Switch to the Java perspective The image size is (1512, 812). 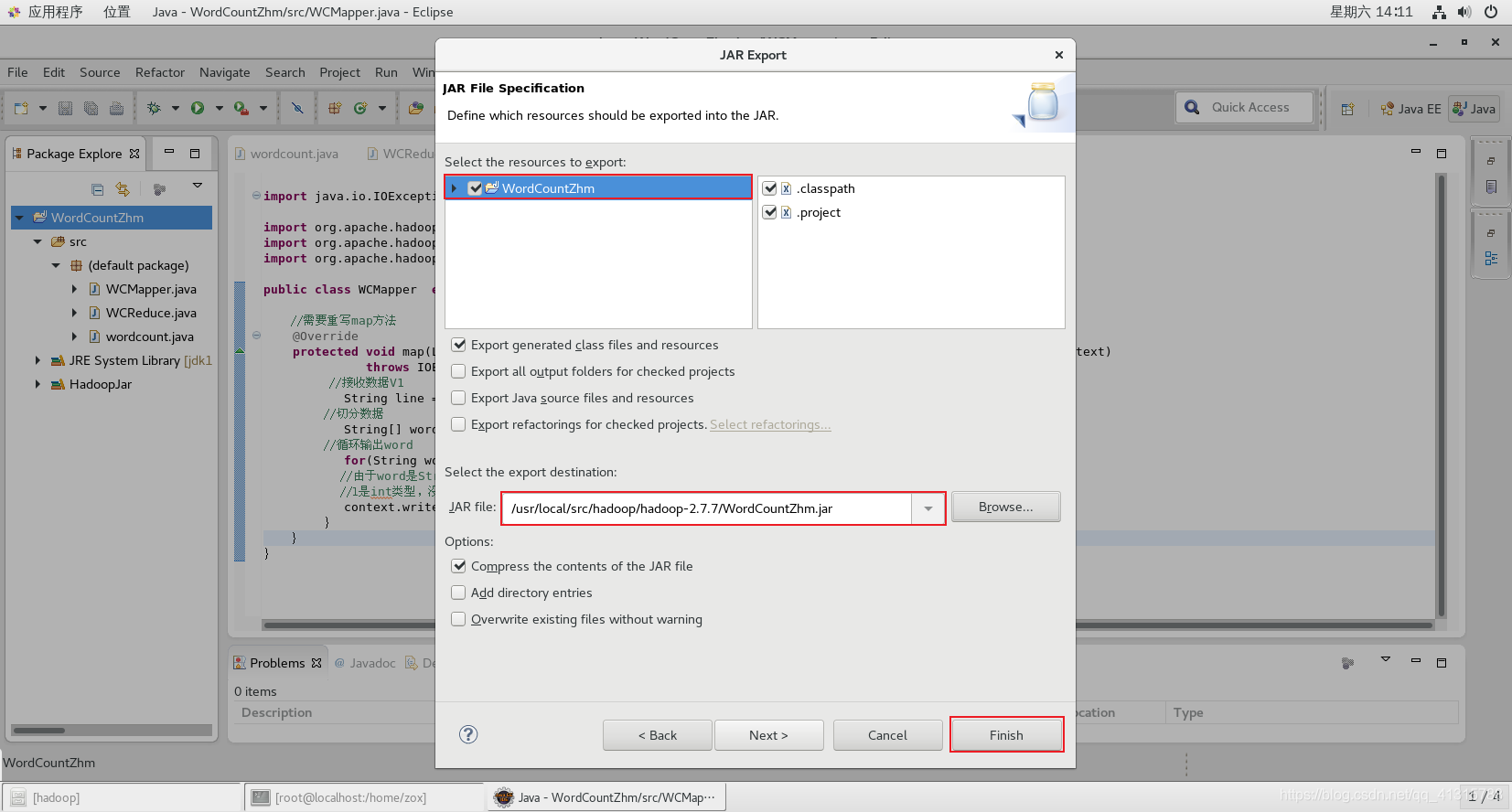click(x=1474, y=109)
